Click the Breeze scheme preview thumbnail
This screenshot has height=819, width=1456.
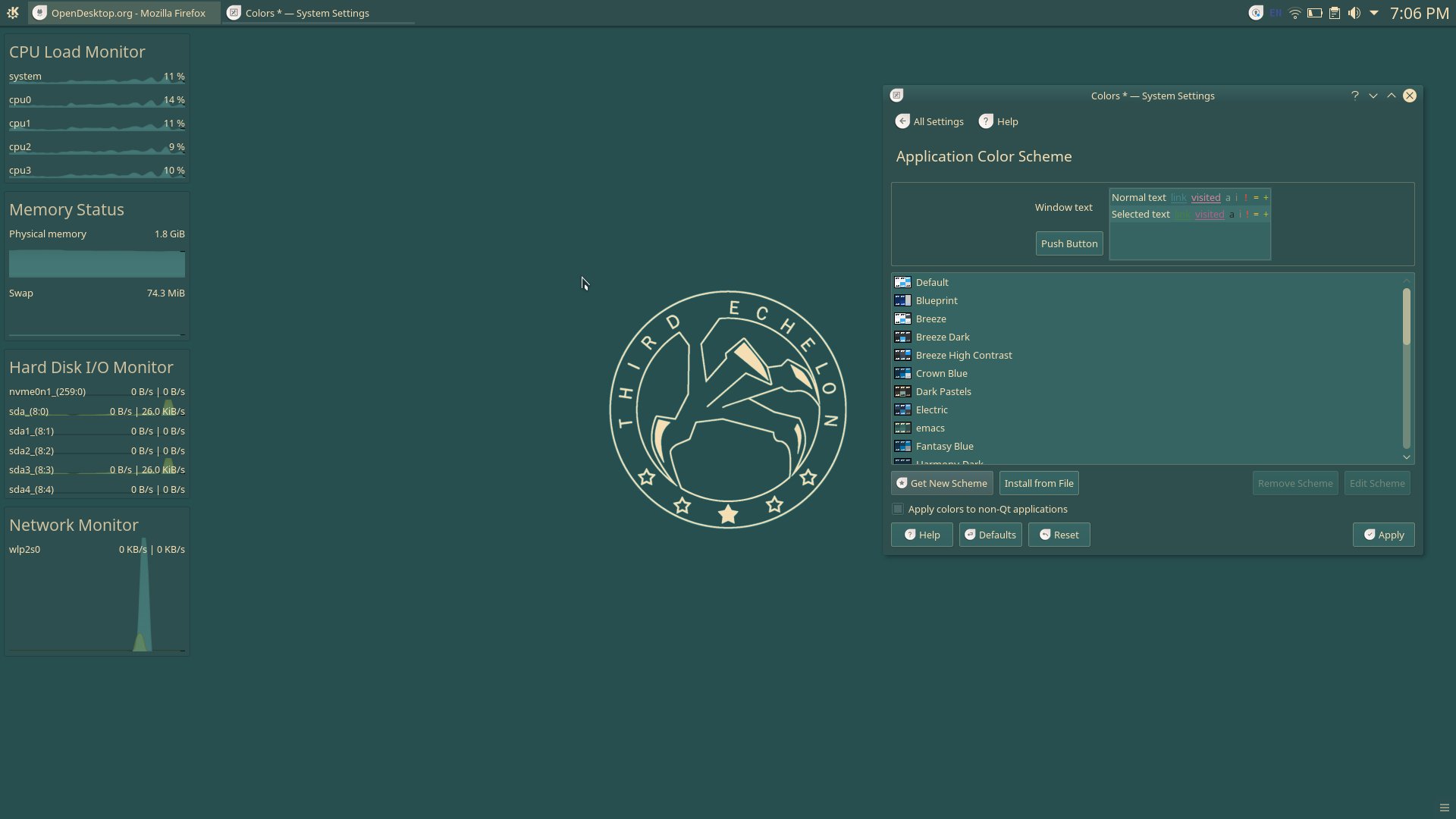902,318
